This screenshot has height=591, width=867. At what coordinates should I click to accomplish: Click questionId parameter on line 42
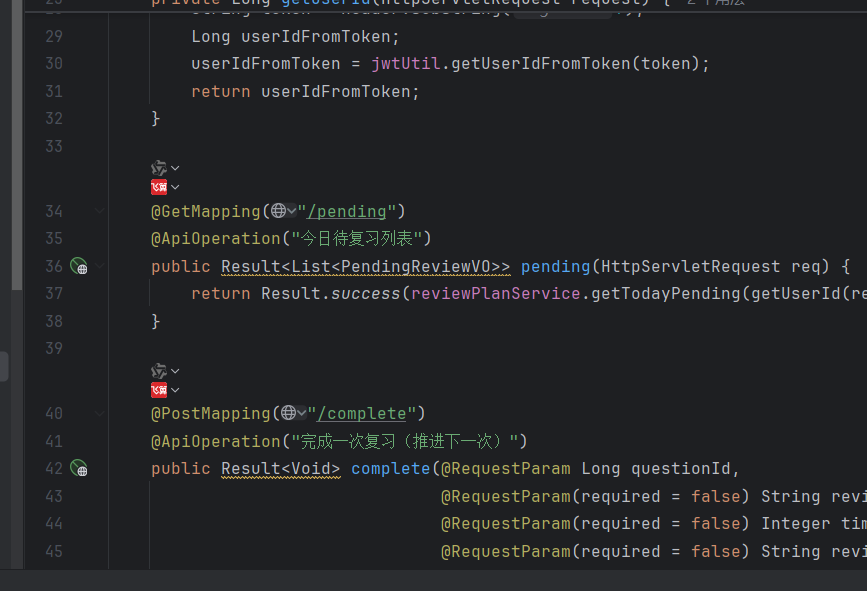click(x=681, y=469)
